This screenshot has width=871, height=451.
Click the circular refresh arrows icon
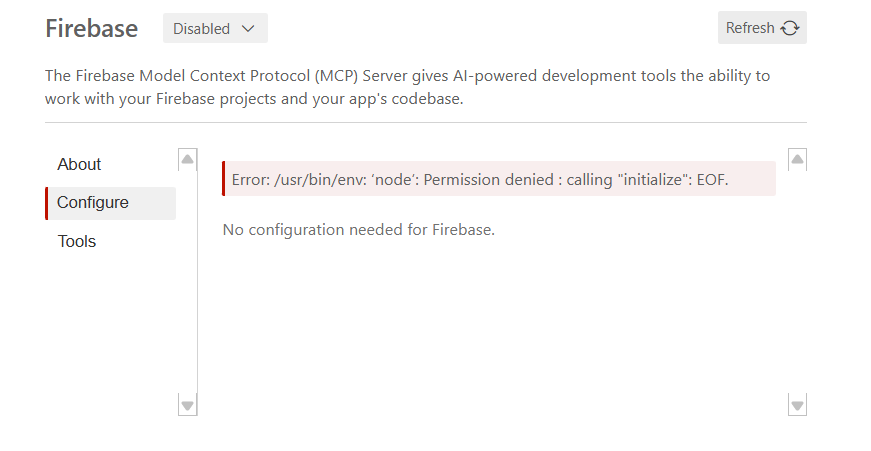coord(790,28)
